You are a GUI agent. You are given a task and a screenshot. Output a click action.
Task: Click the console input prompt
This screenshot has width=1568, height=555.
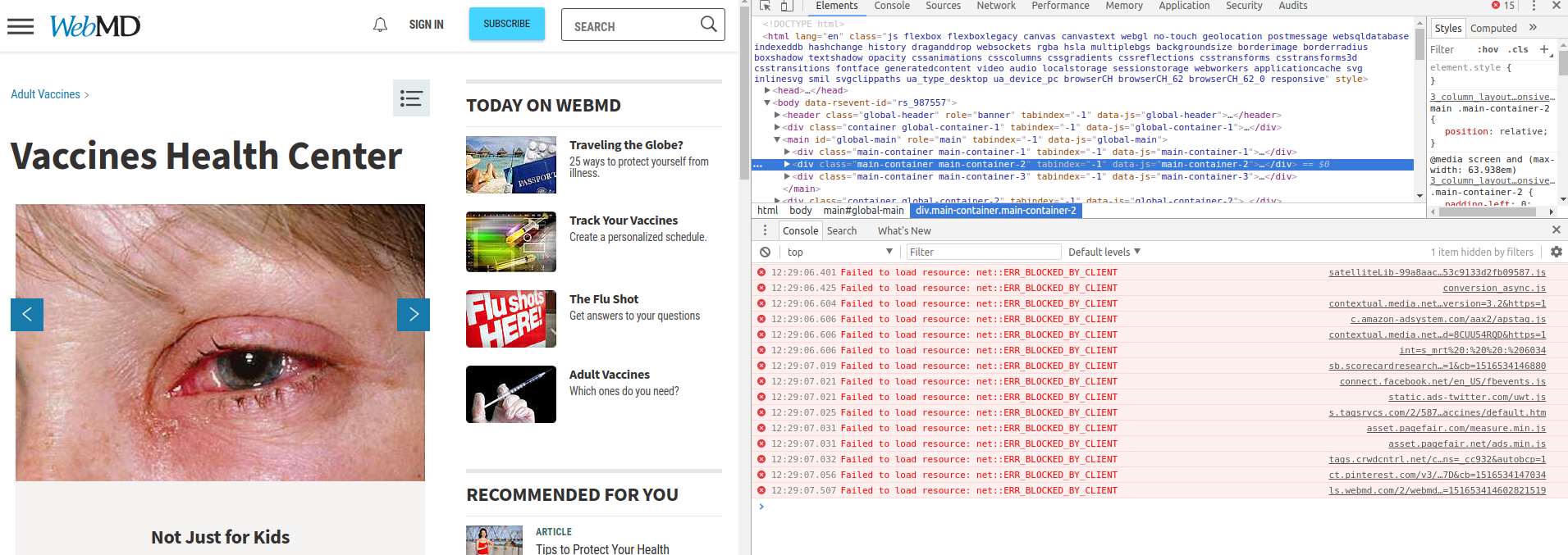1159,507
